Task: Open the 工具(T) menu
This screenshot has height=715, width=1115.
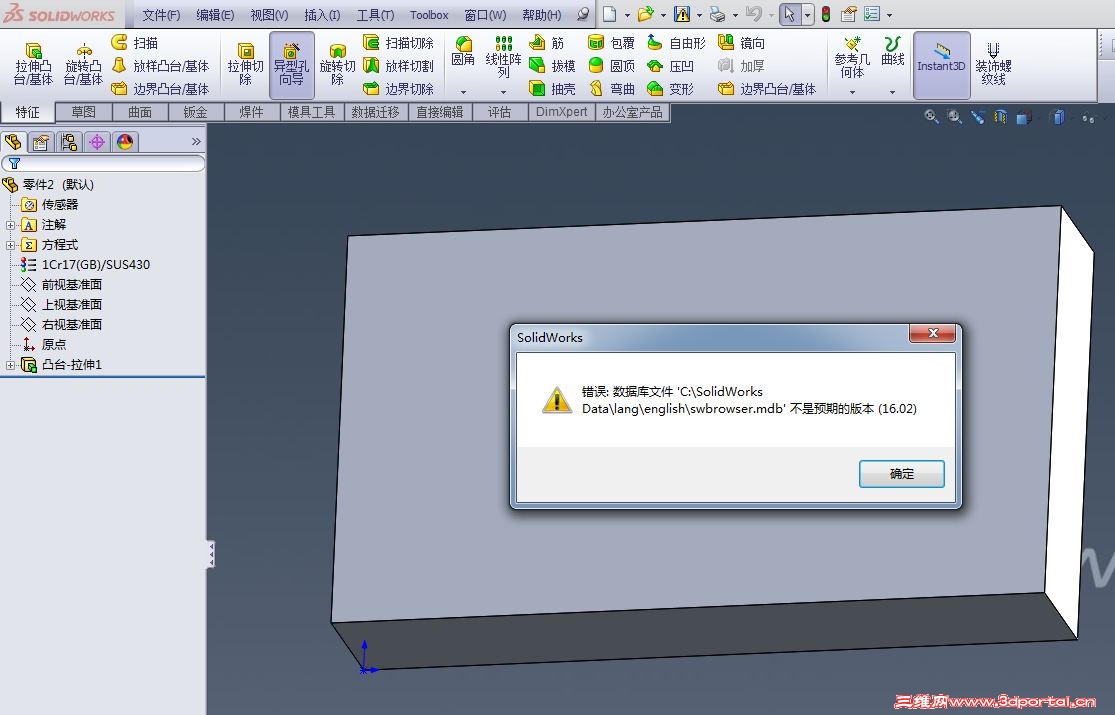Action: (x=375, y=14)
